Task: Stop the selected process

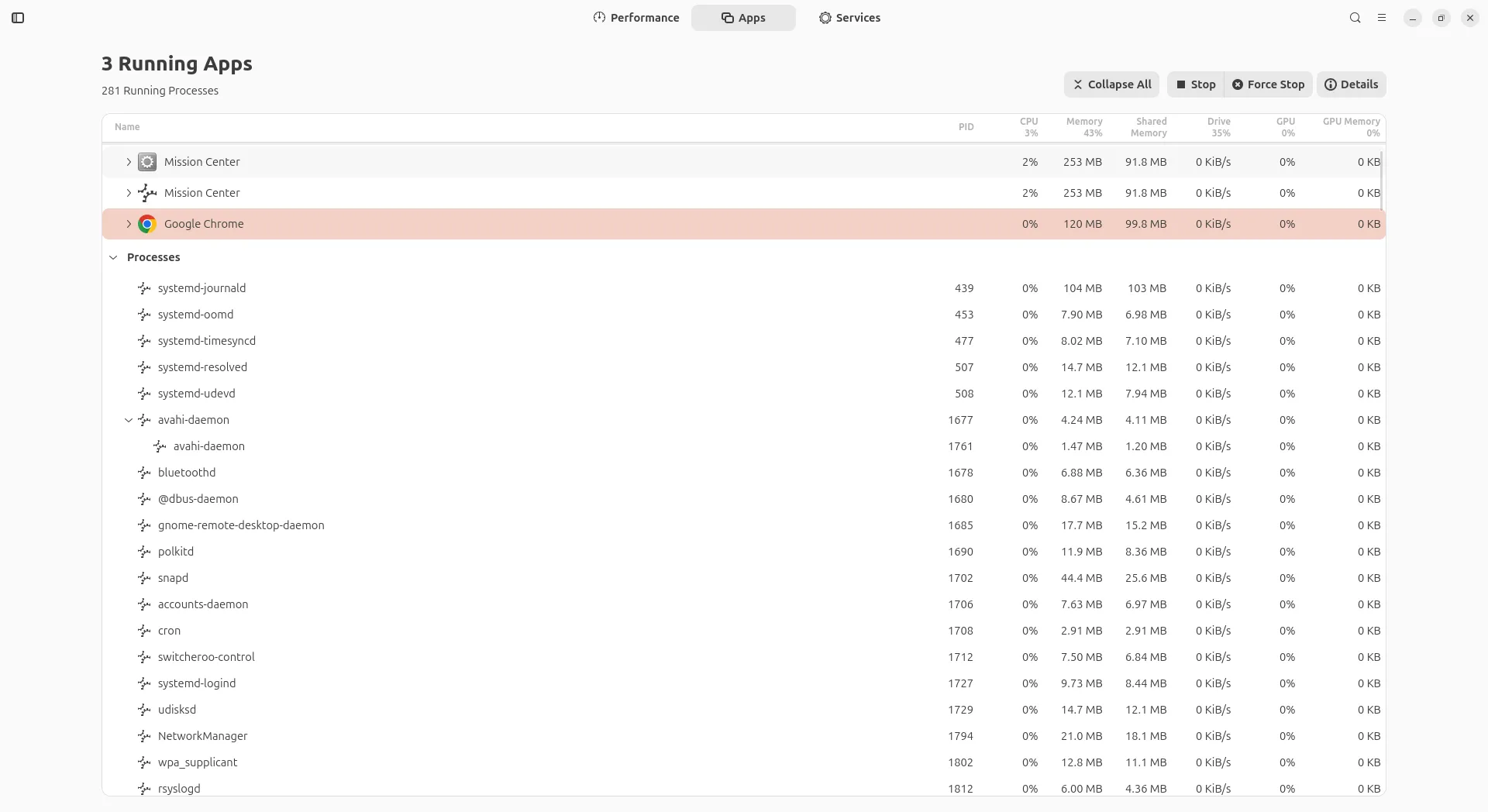Action: 1196,84
